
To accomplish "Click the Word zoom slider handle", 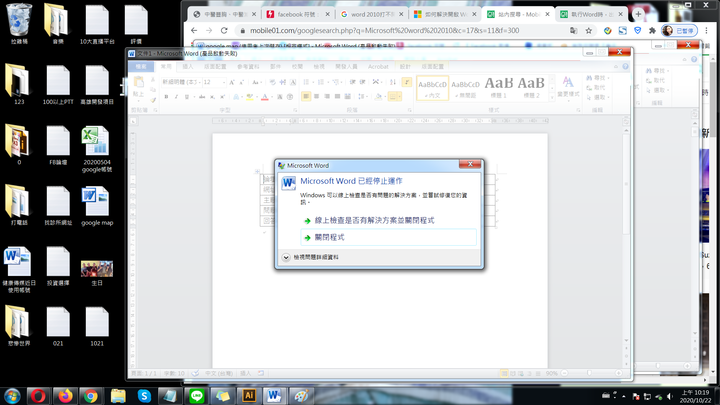I will pos(589,373).
